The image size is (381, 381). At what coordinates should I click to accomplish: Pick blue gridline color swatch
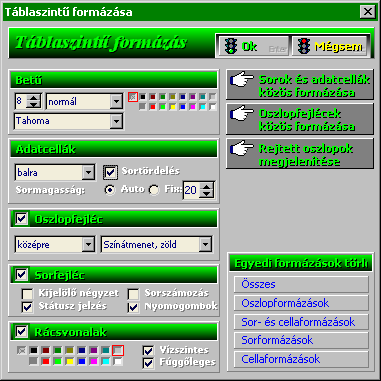coord(82,361)
